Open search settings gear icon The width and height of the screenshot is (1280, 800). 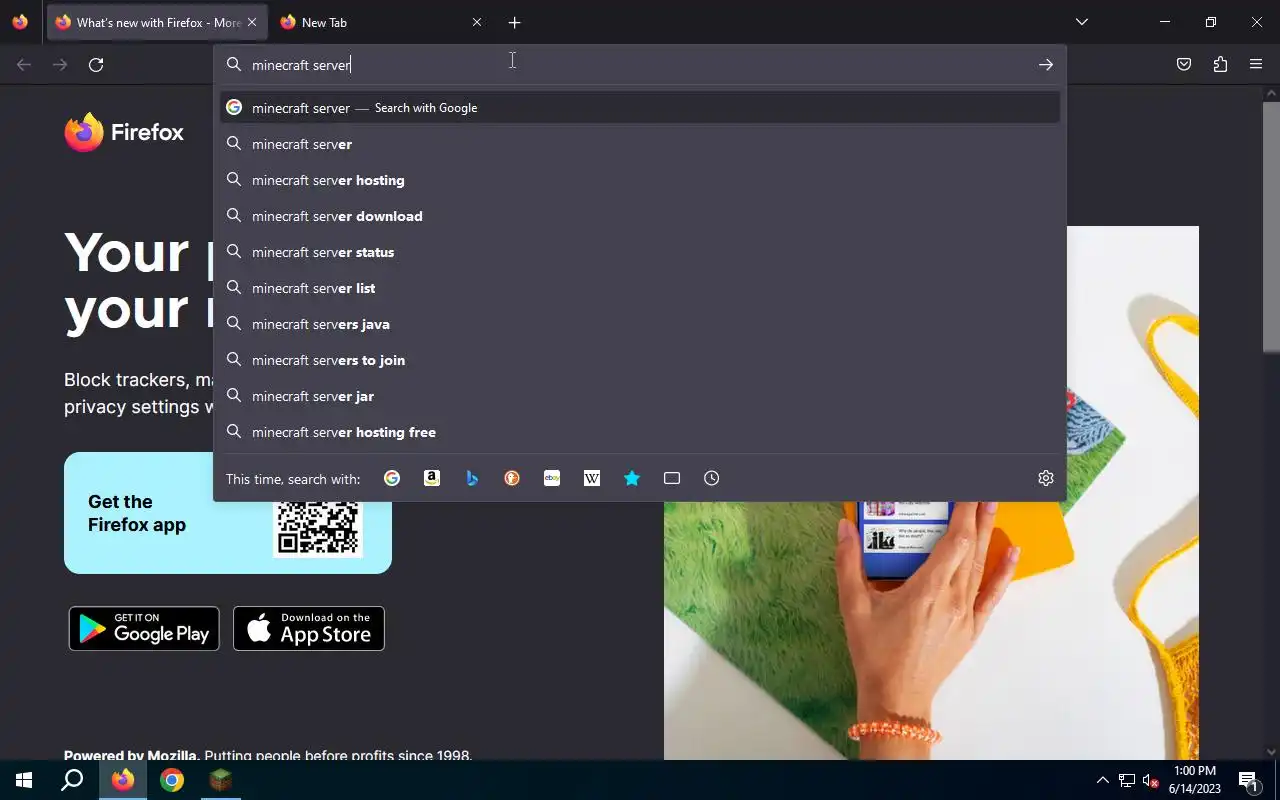point(1046,478)
